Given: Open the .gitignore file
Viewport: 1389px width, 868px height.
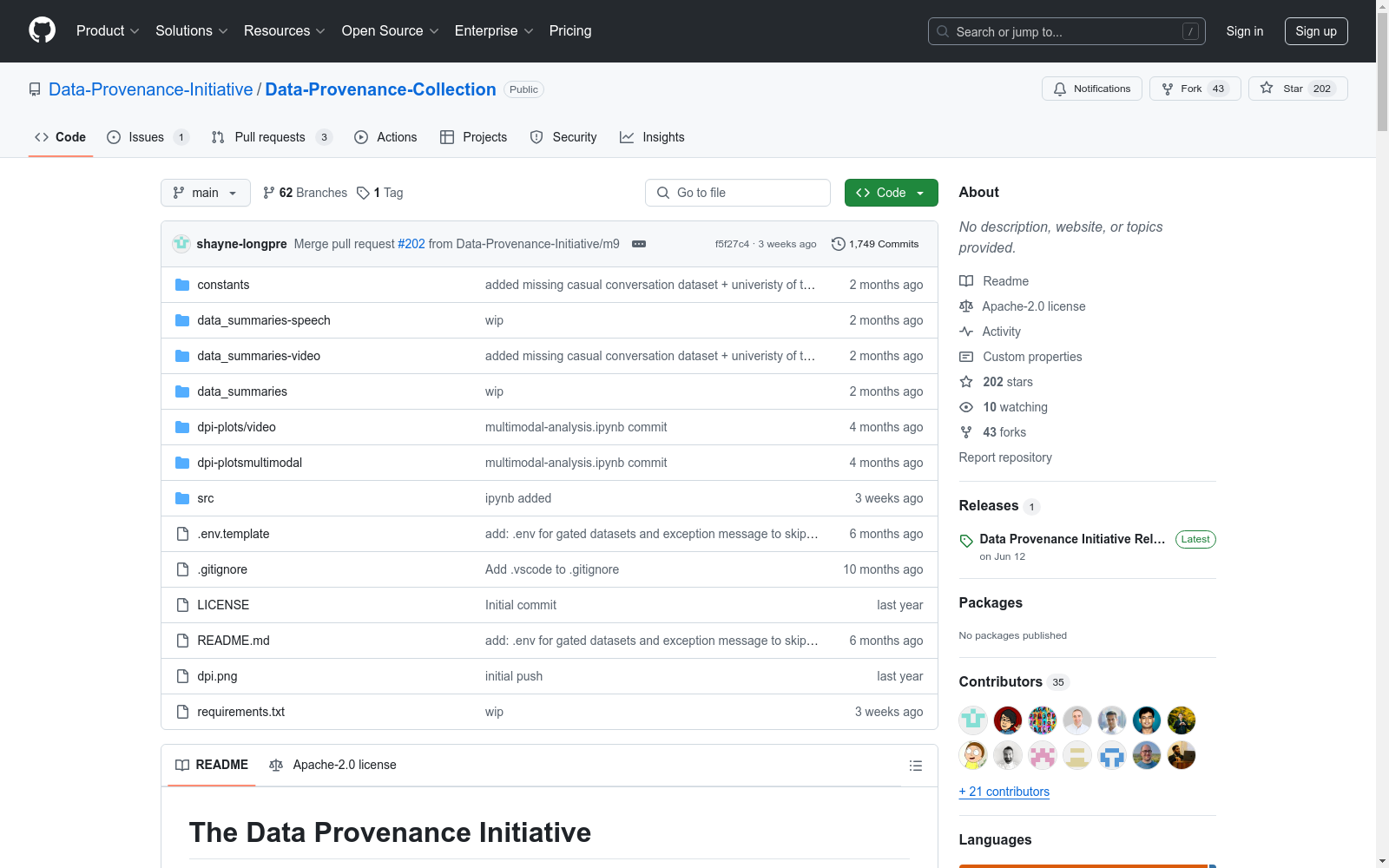Looking at the screenshot, I should pos(222,569).
